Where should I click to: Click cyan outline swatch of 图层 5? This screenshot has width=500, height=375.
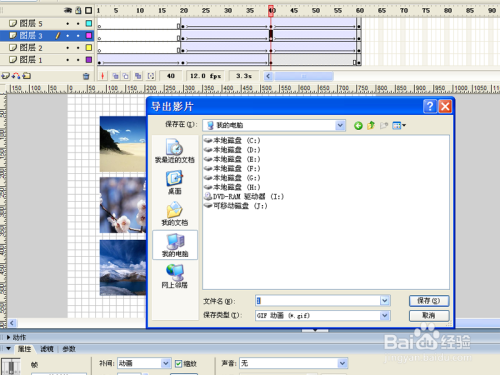click(89, 23)
